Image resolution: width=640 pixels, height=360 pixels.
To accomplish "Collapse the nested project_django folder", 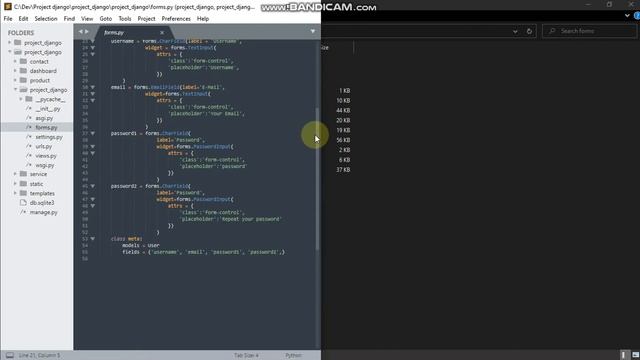I will click(15, 90).
